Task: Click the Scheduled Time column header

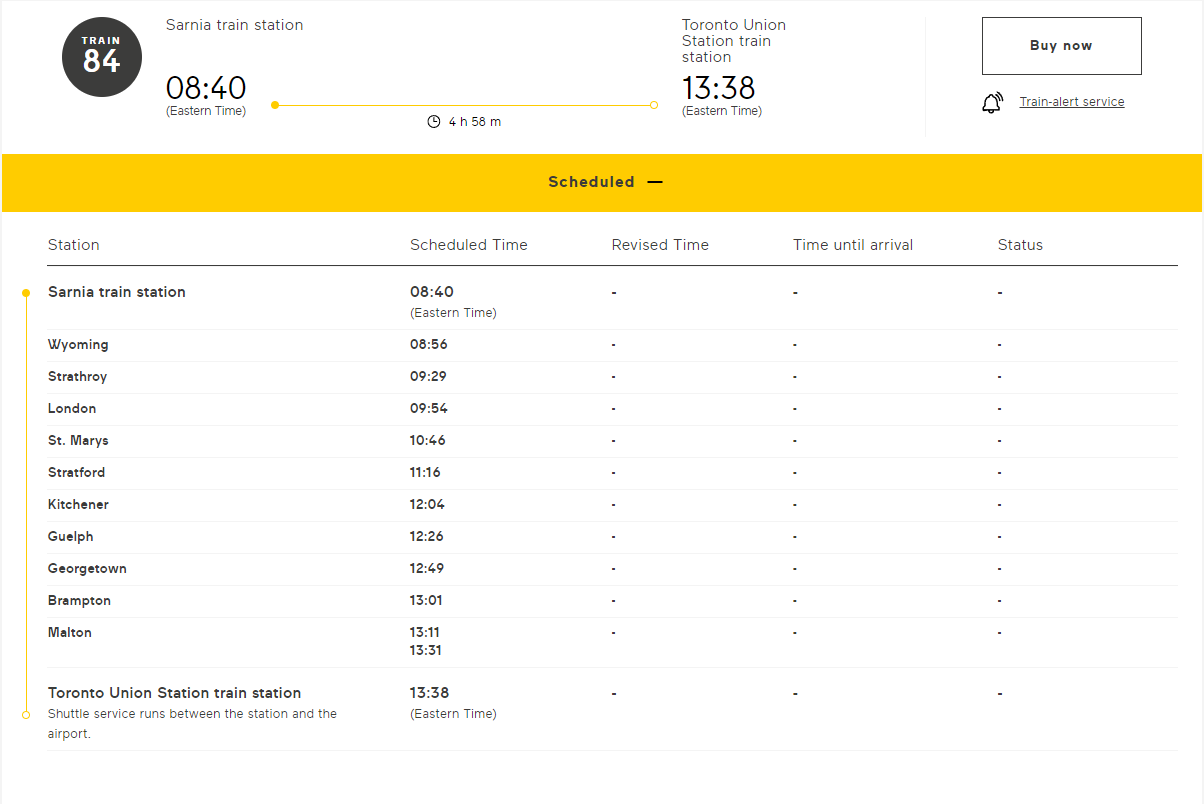Action: point(468,245)
